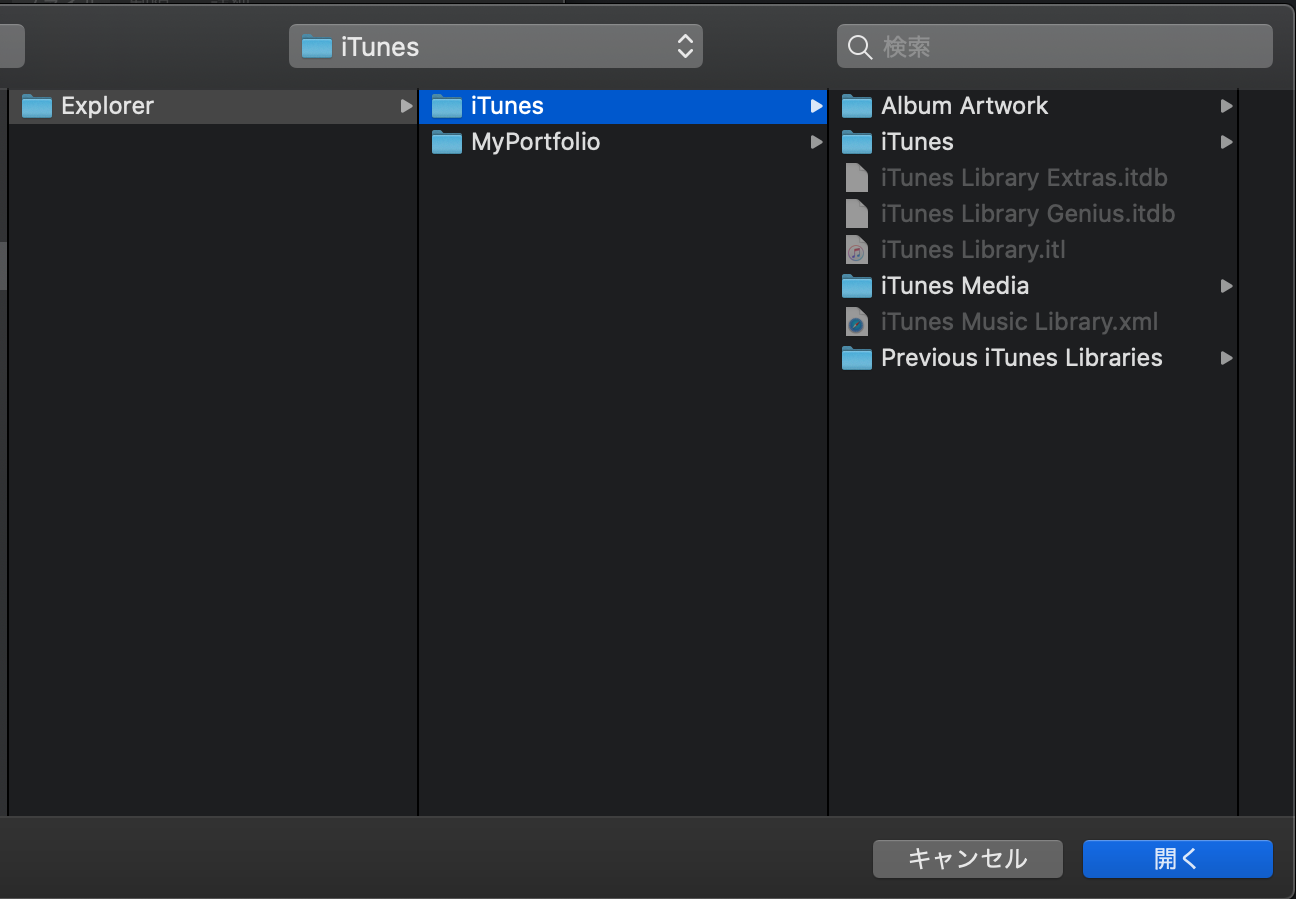Click the magnifying glass search icon
1296x899 pixels.
859,47
